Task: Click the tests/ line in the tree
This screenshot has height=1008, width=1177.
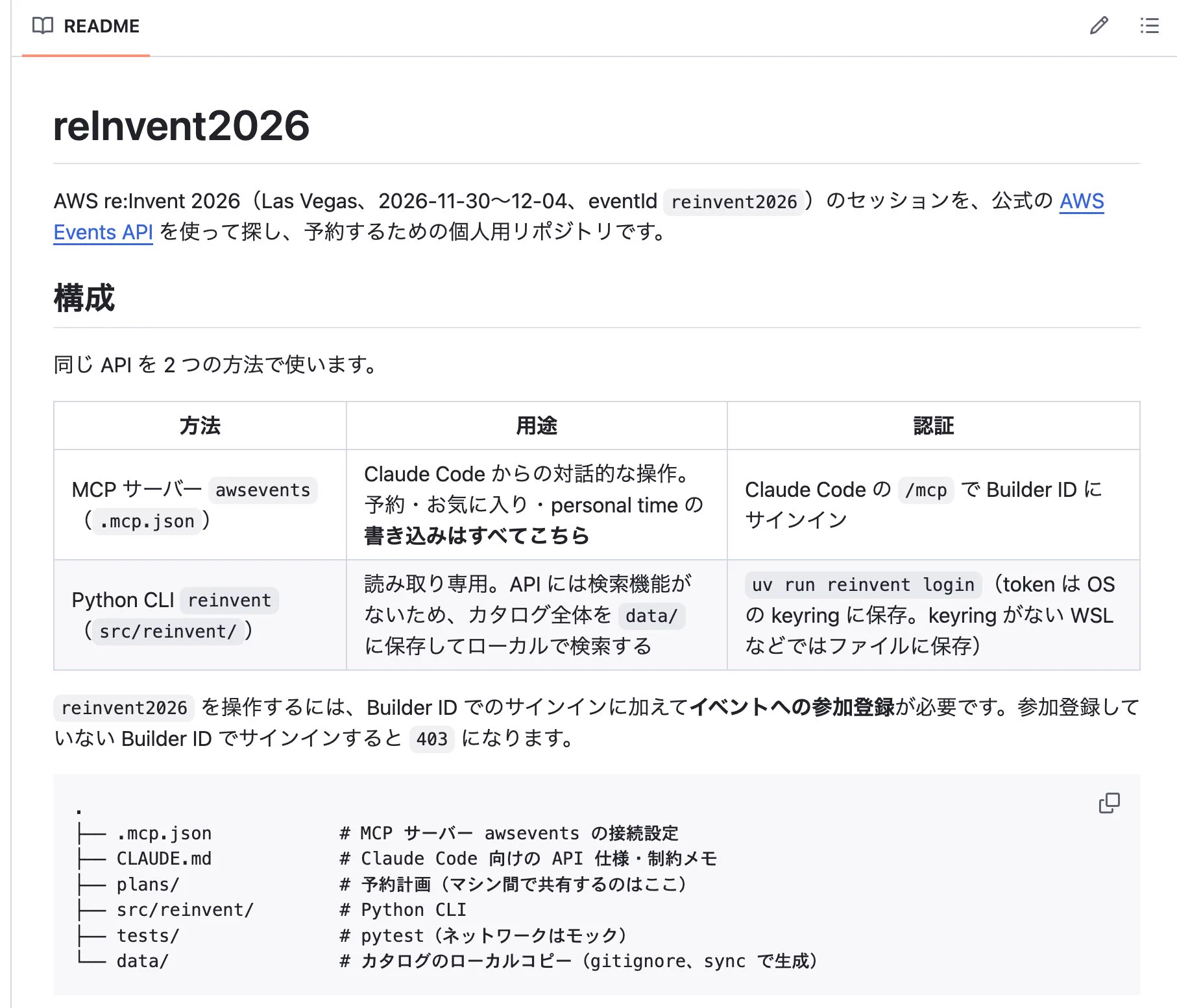Action: (351, 935)
